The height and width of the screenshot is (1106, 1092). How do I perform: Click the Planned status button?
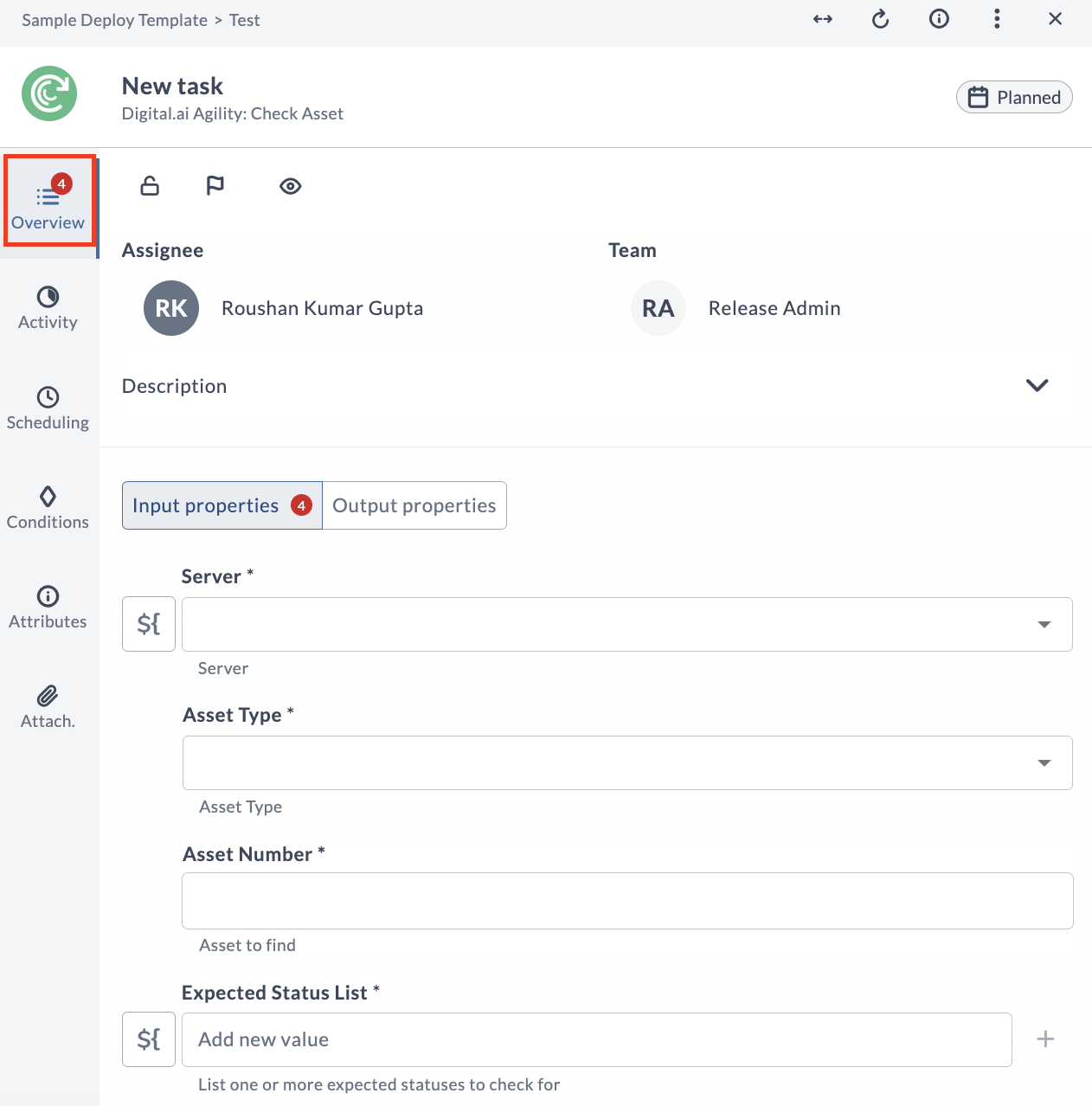click(x=1014, y=97)
